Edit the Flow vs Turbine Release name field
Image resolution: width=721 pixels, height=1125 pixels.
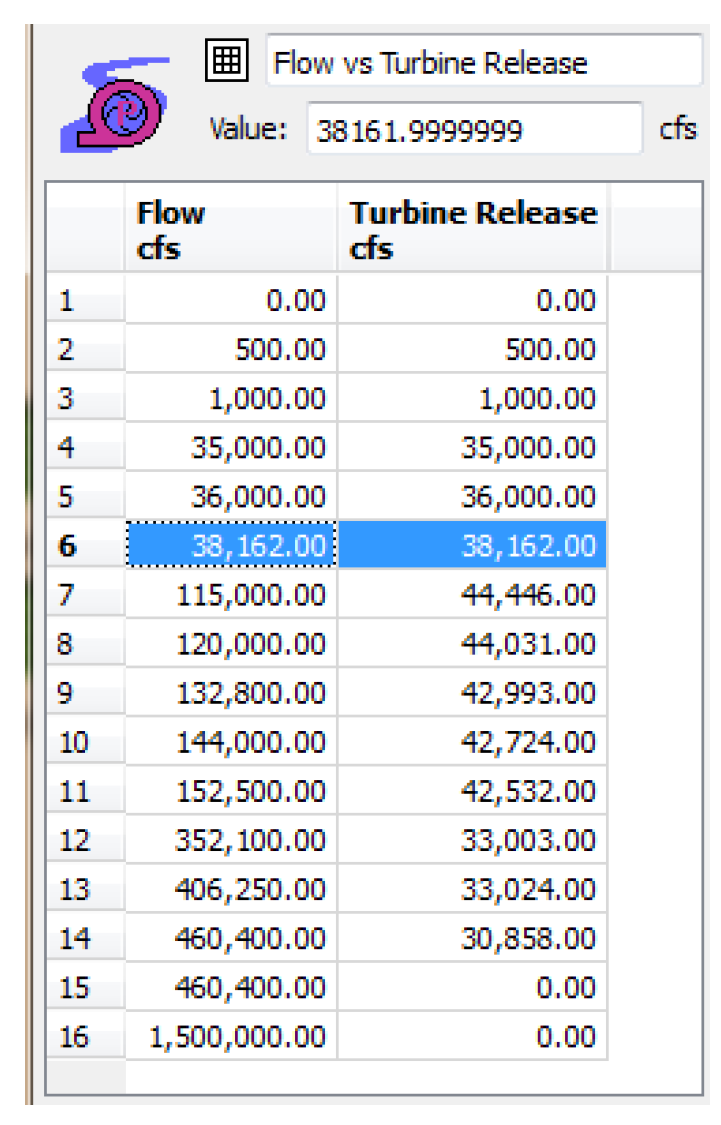coord(484,63)
